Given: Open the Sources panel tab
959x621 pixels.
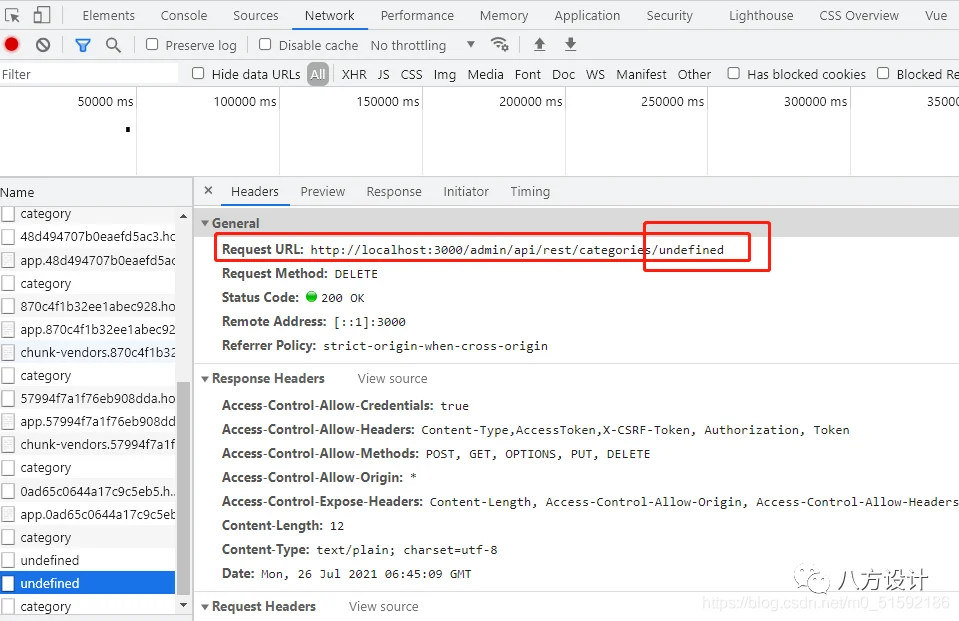Looking at the screenshot, I should coord(256,15).
